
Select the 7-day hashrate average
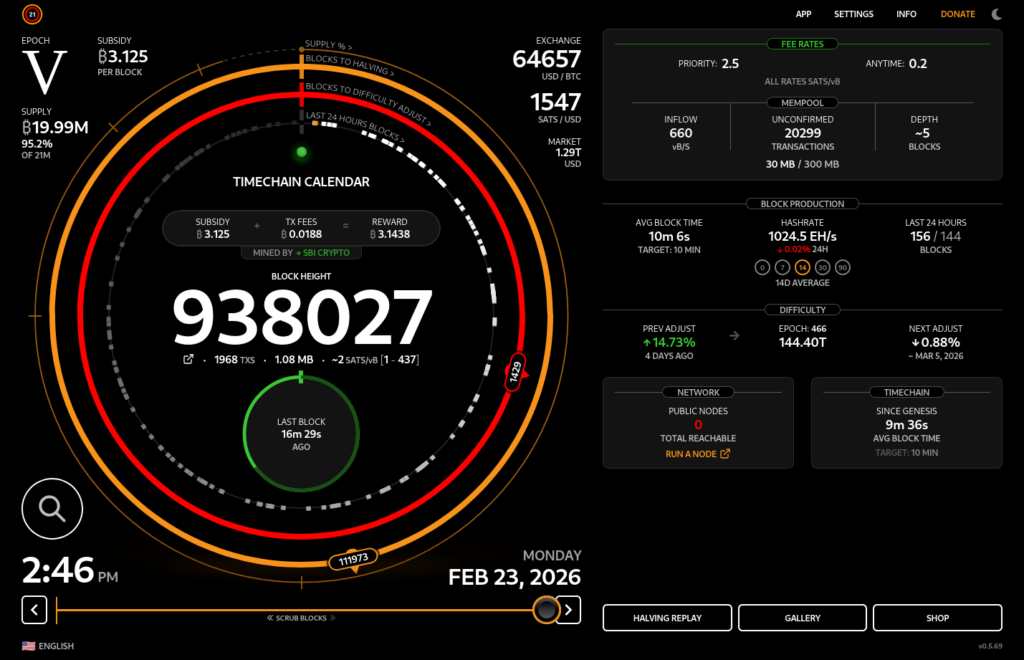[x=782, y=268]
